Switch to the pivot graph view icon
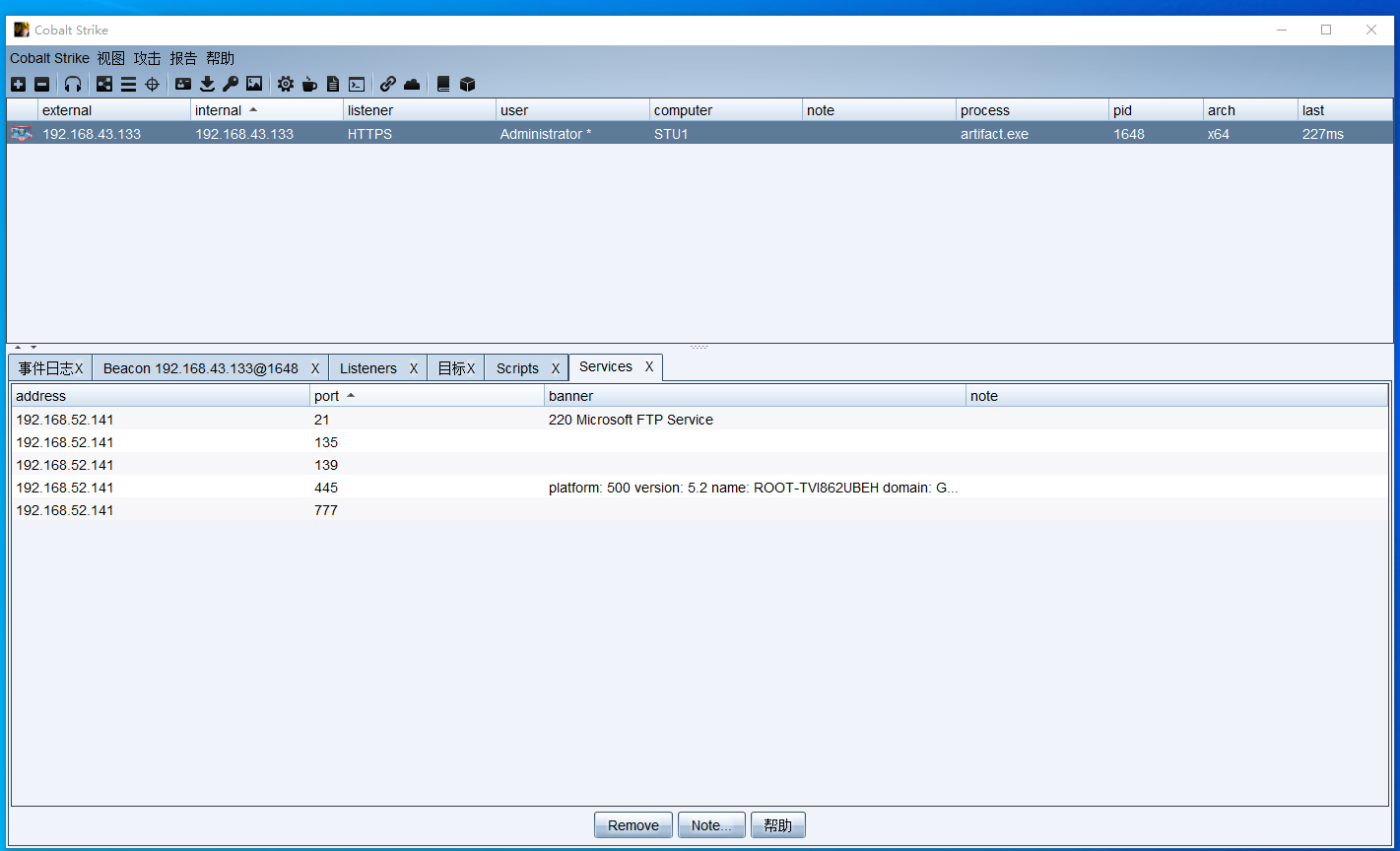The height and width of the screenshot is (851, 1400). coord(104,85)
